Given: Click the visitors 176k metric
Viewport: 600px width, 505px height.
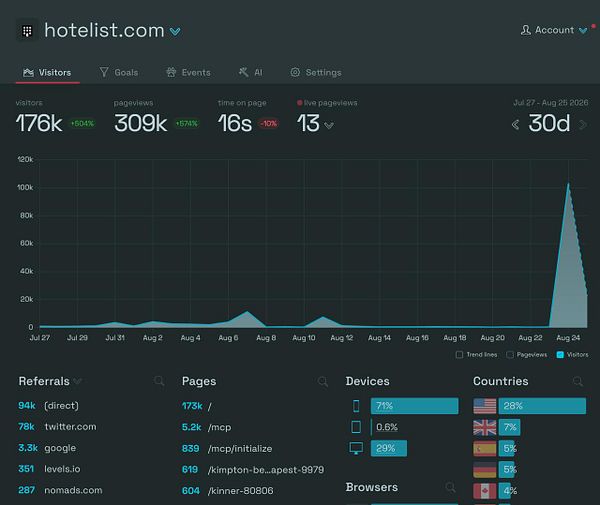Looking at the screenshot, I should pos(39,123).
